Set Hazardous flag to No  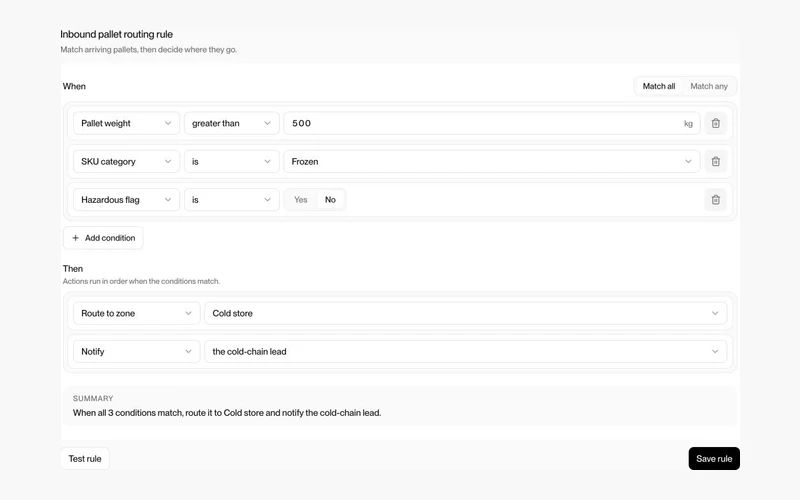tap(330, 199)
